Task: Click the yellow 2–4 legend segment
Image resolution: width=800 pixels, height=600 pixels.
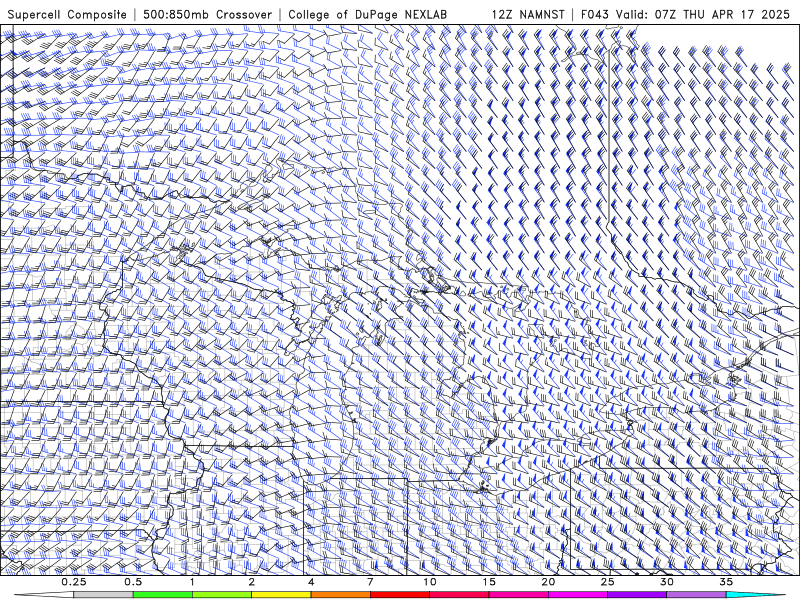Action: pos(281,595)
